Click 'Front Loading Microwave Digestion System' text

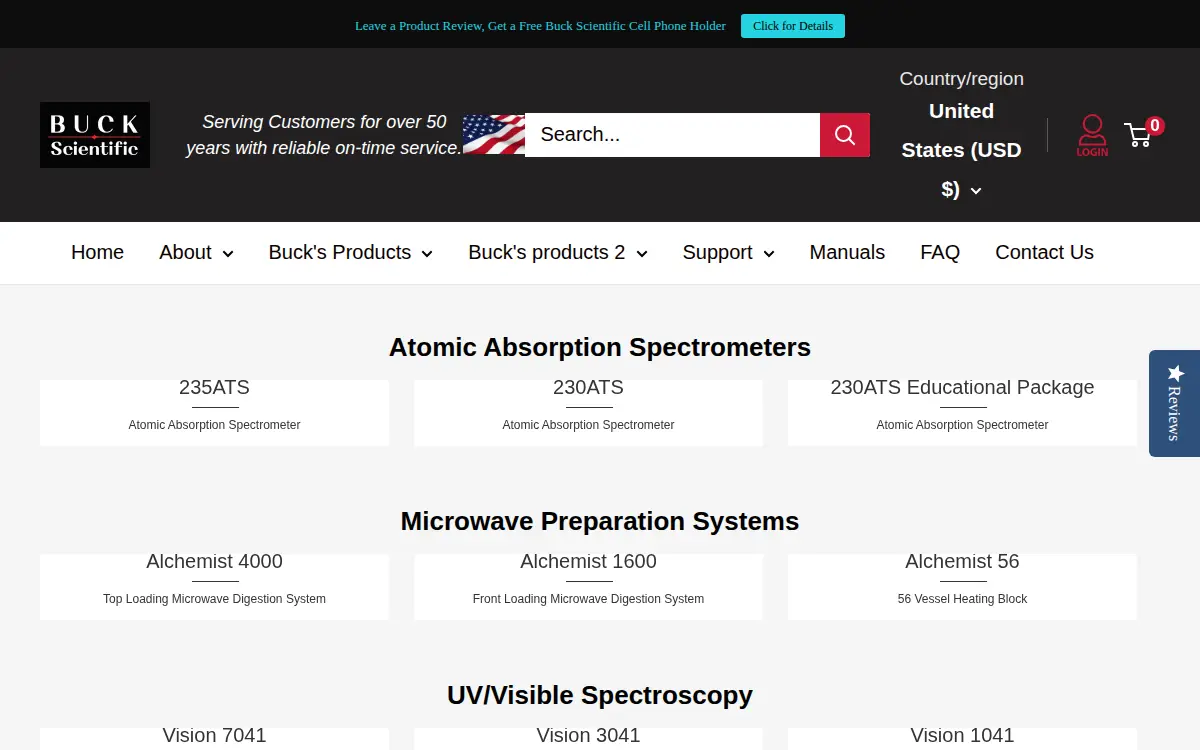point(588,599)
